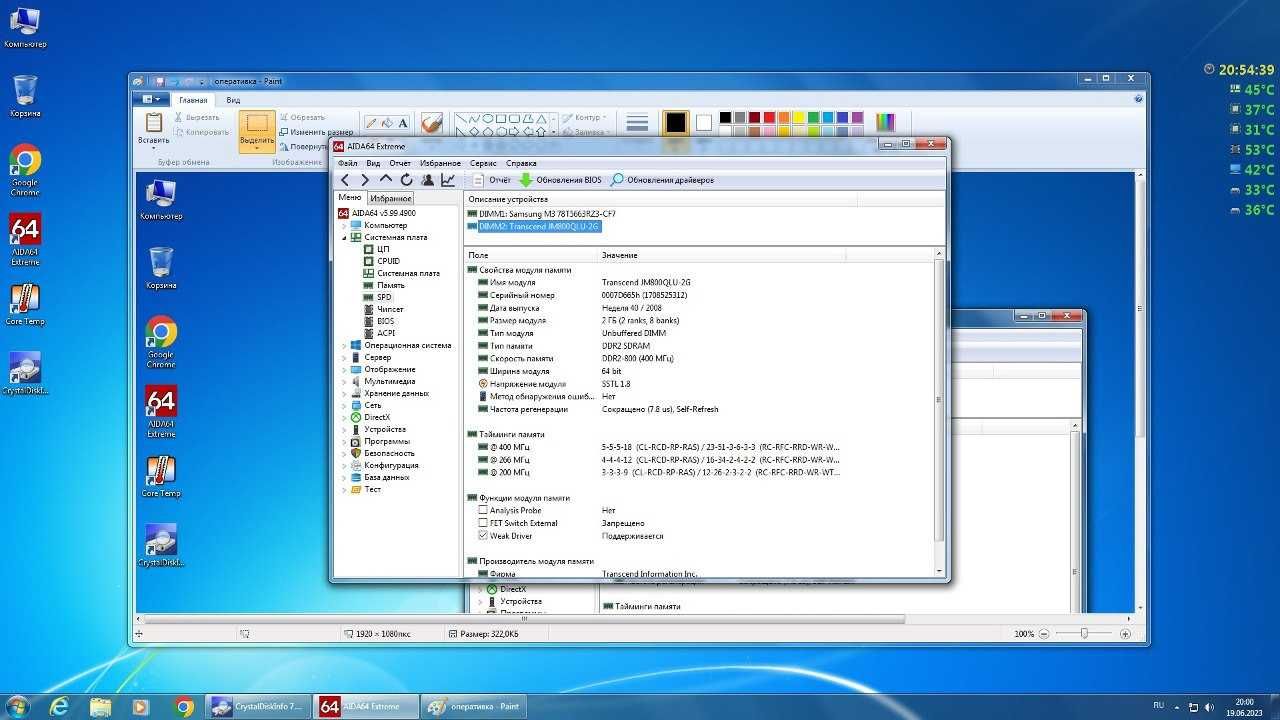Expand DirectX tree node
Screen dimensions: 1280x720
(344, 417)
